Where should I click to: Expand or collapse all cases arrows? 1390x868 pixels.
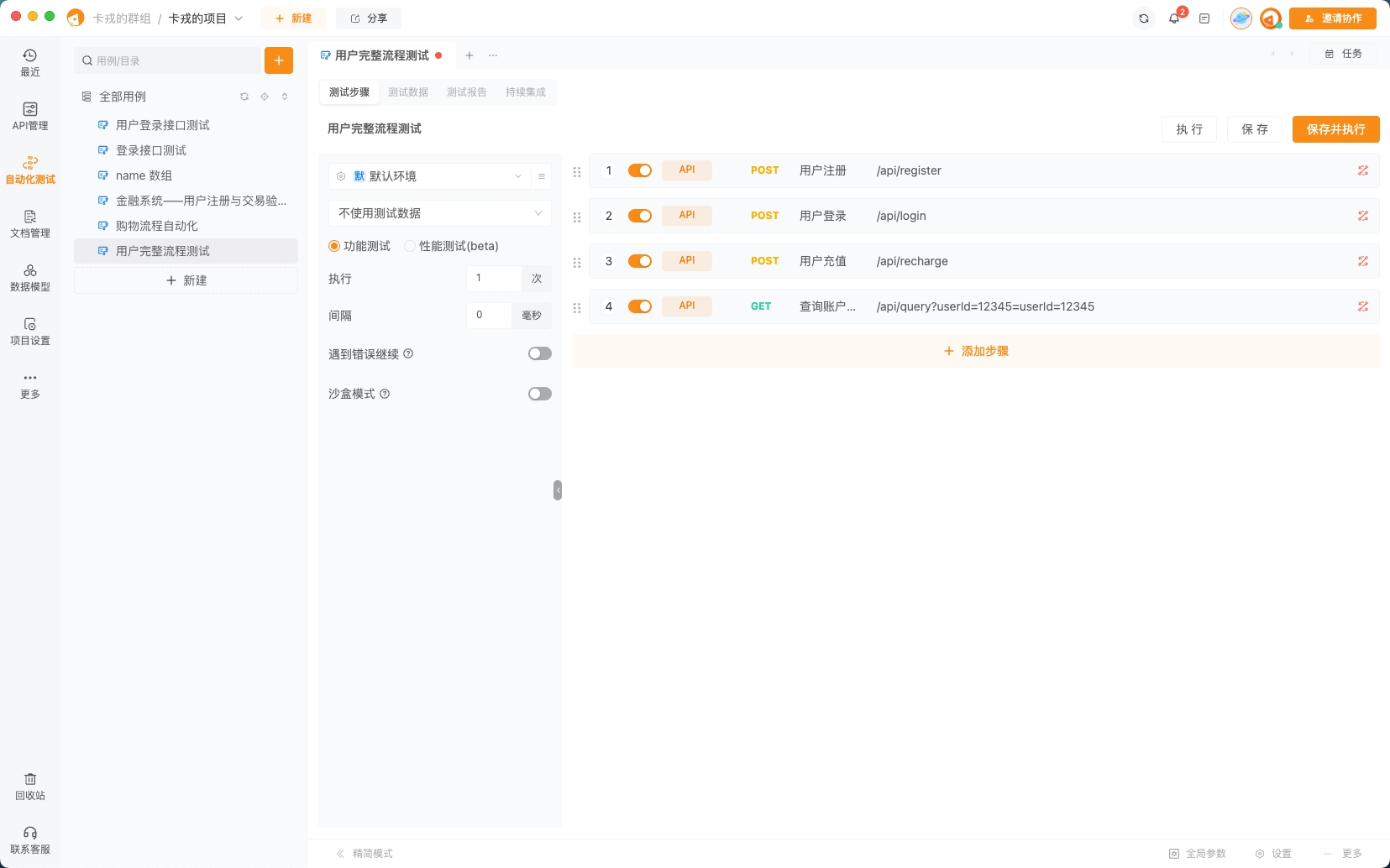coord(285,97)
